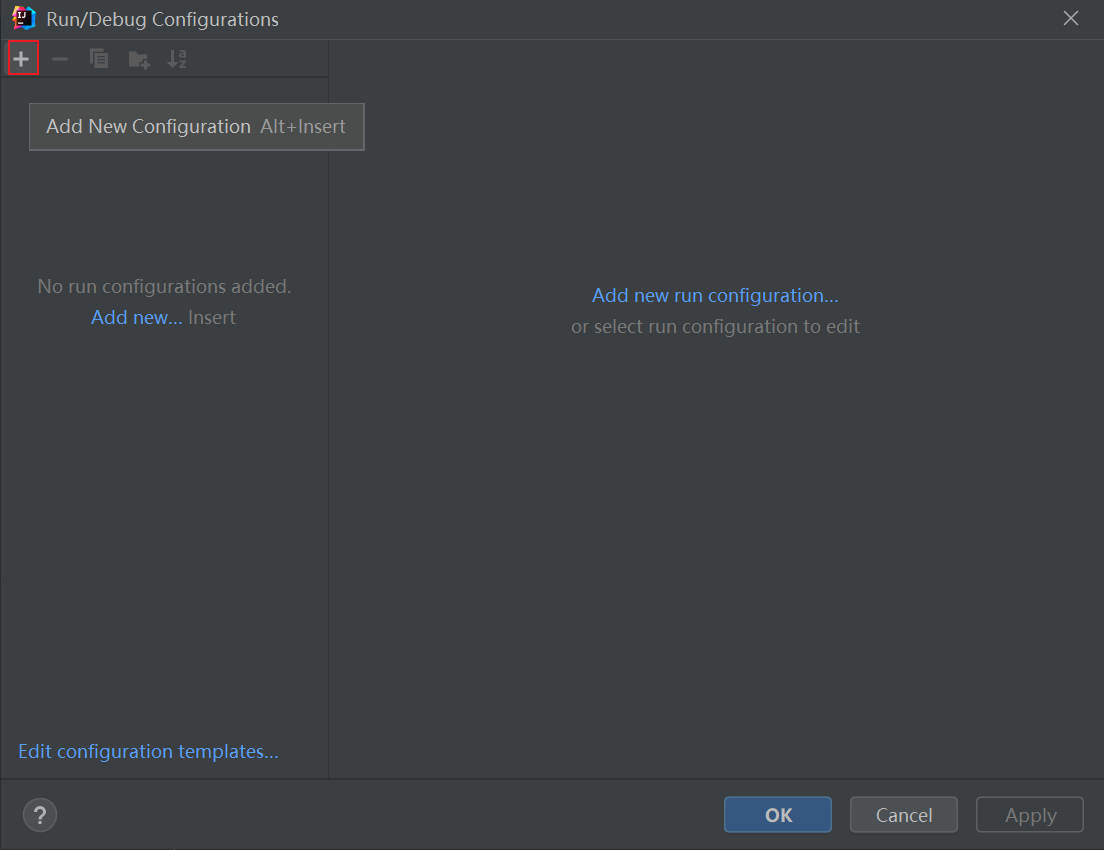Click the 'No run configurations added.' text
1104x850 pixels.
tap(164, 287)
